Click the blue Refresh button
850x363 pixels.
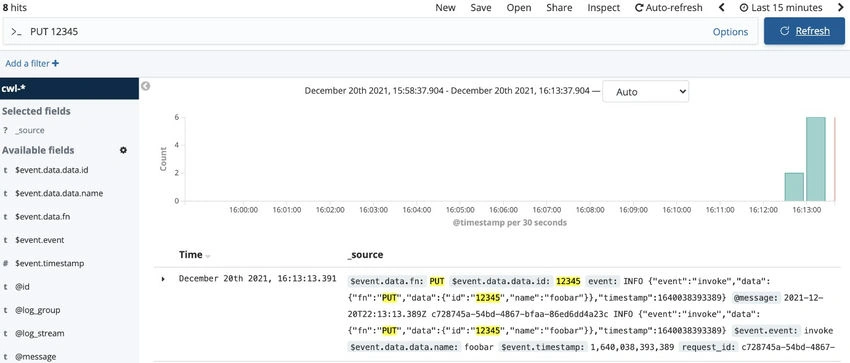click(804, 31)
